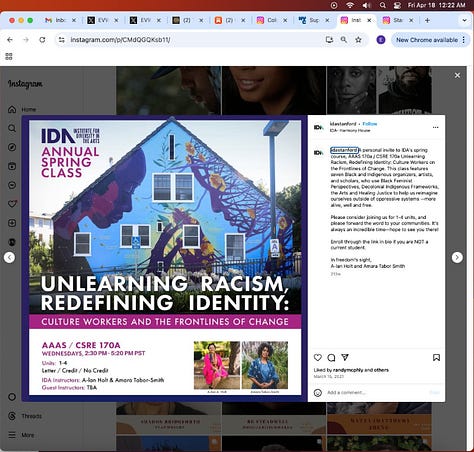The height and width of the screenshot is (452, 474).
Task: Open Chrome three-dot menu
Action: [464, 40]
